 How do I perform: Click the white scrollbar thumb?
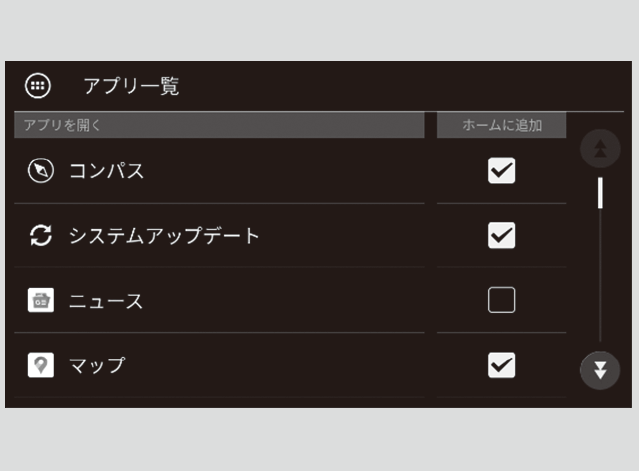[x=600, y=193]
